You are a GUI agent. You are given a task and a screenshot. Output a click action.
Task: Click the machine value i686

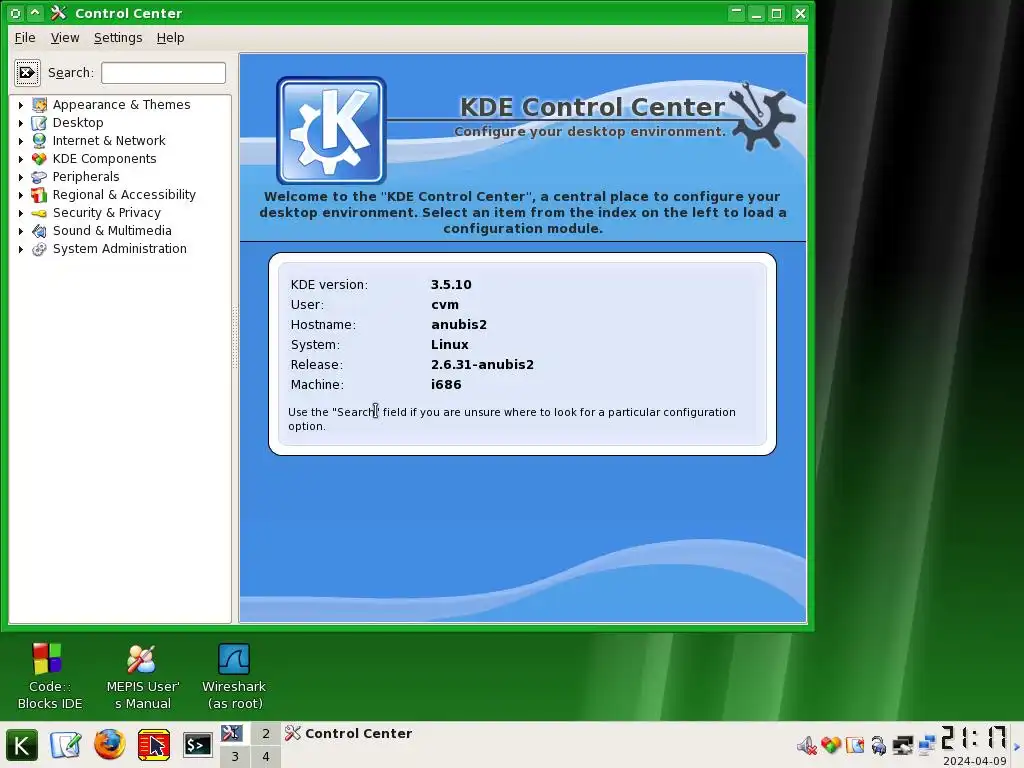(446, 385)
